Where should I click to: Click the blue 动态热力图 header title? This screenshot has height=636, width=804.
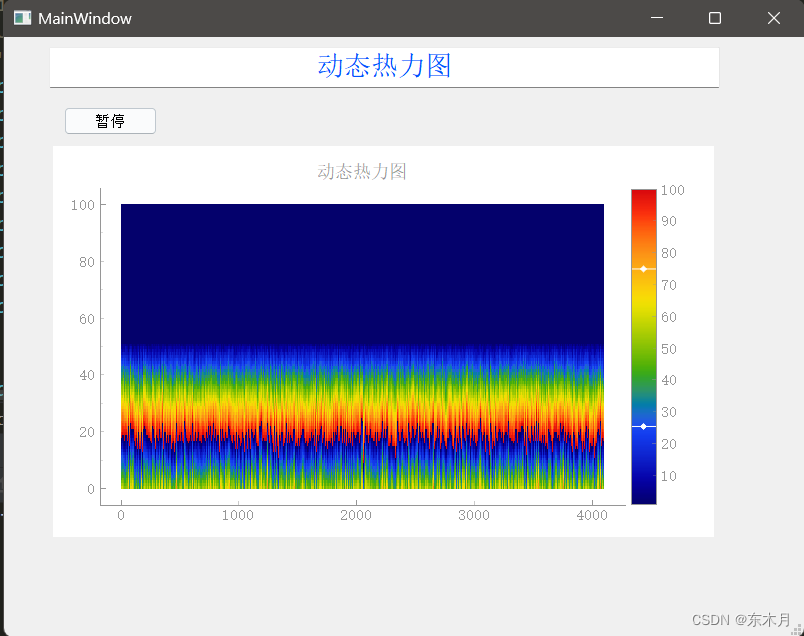385,66
